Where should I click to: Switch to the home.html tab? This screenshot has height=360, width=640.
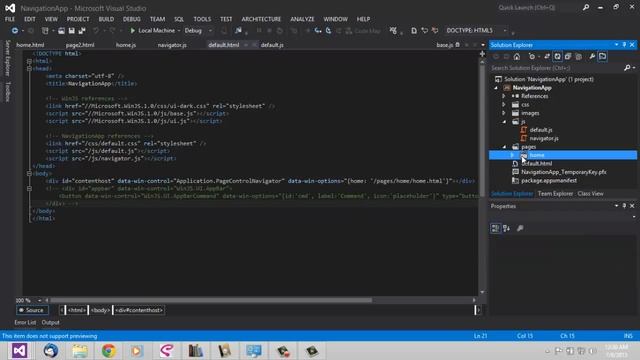[x=30, y=45]
